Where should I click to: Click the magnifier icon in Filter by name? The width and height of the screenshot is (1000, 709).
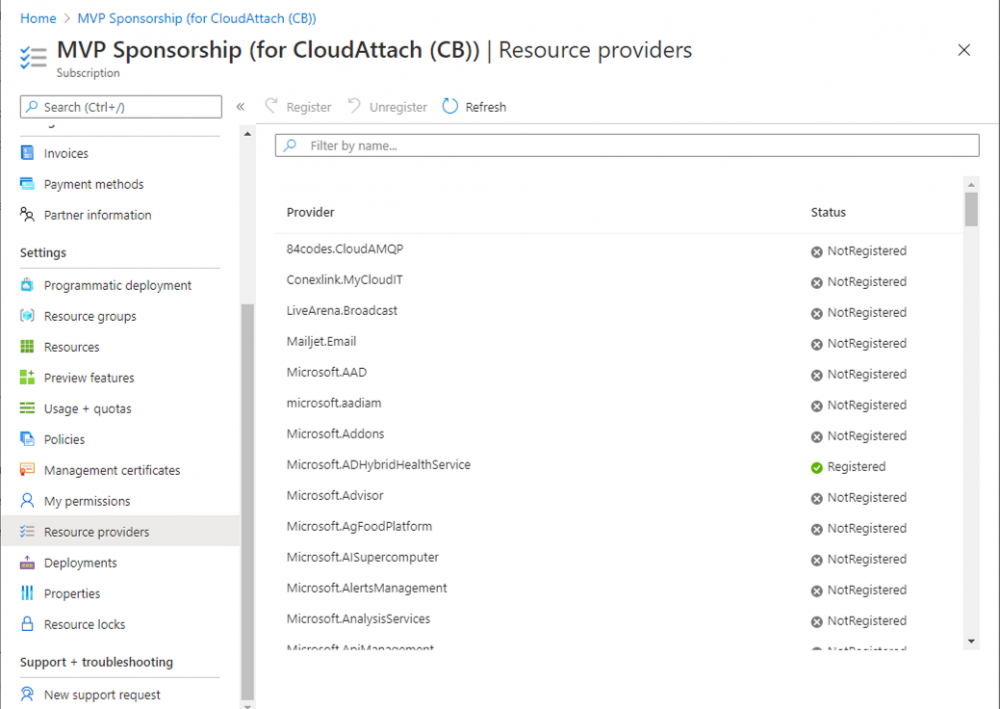click(x=290, y=145)
